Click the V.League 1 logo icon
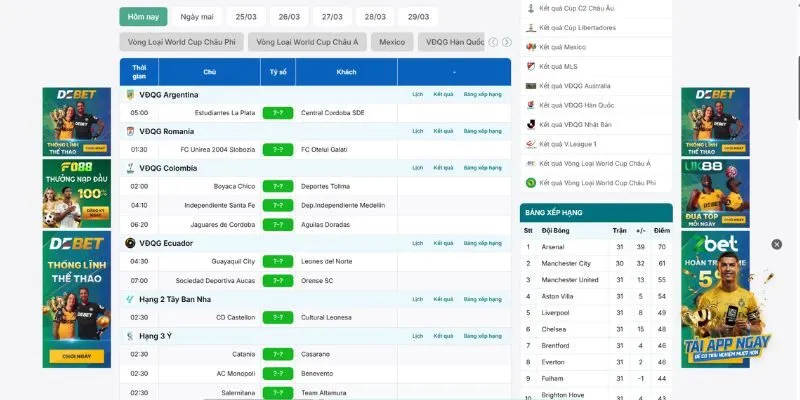The width and height of the screenshot is (800, 400). [531, 144]
